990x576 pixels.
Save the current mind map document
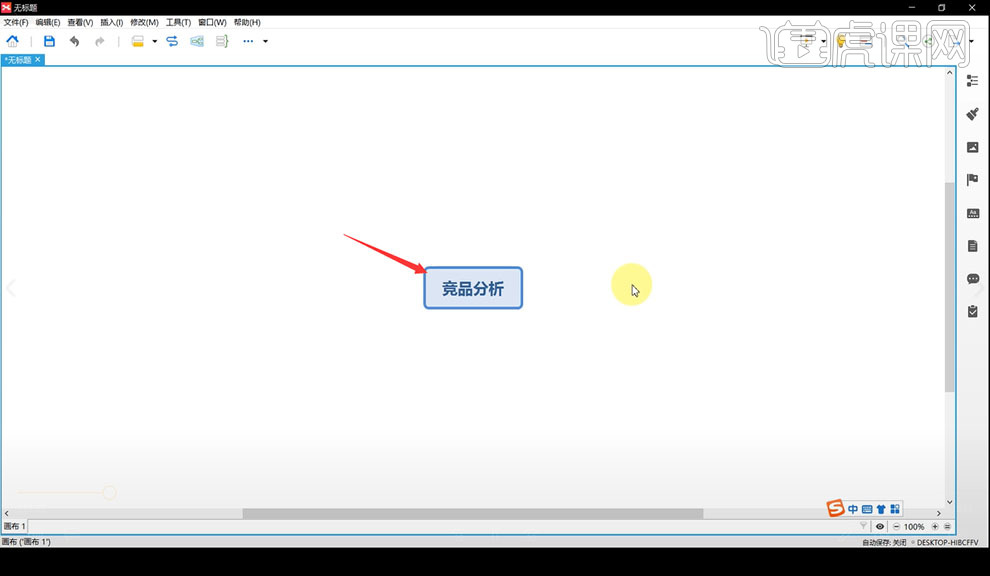point(49,41)
